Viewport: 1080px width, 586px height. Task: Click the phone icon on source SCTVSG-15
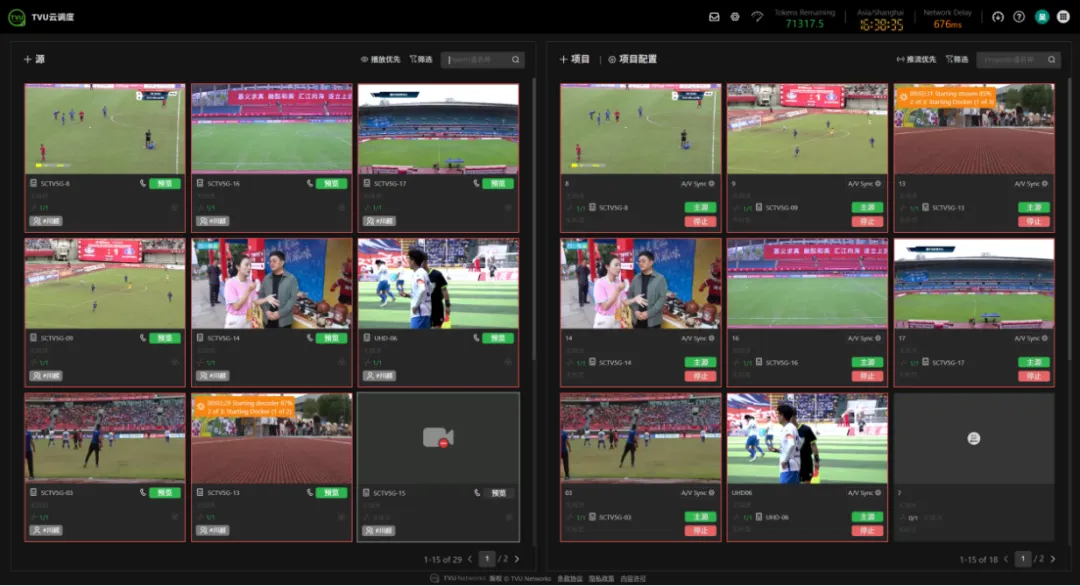click(476, 492)
